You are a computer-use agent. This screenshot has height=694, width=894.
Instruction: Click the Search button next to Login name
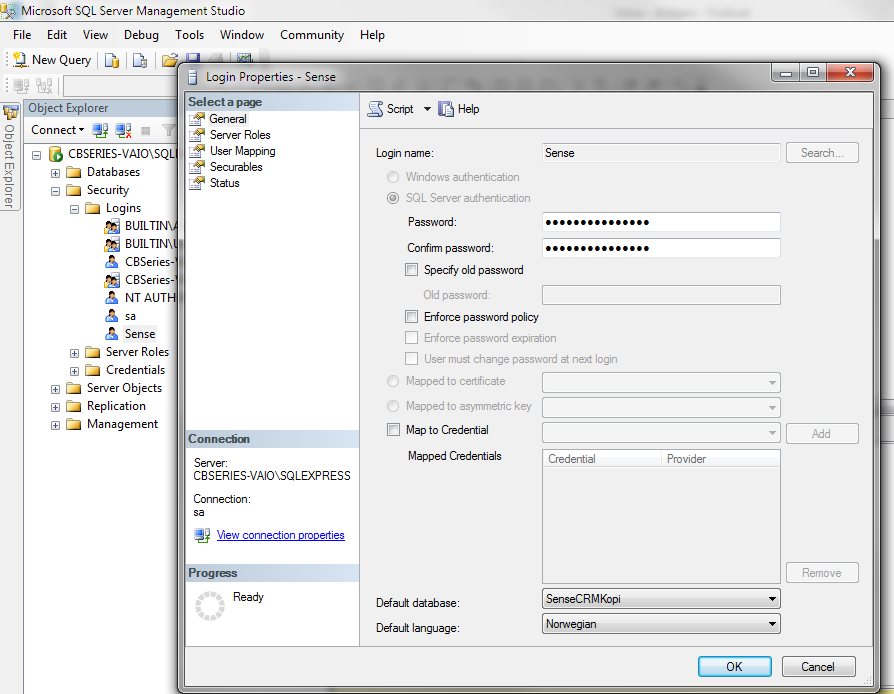click(x=822, y=153)
